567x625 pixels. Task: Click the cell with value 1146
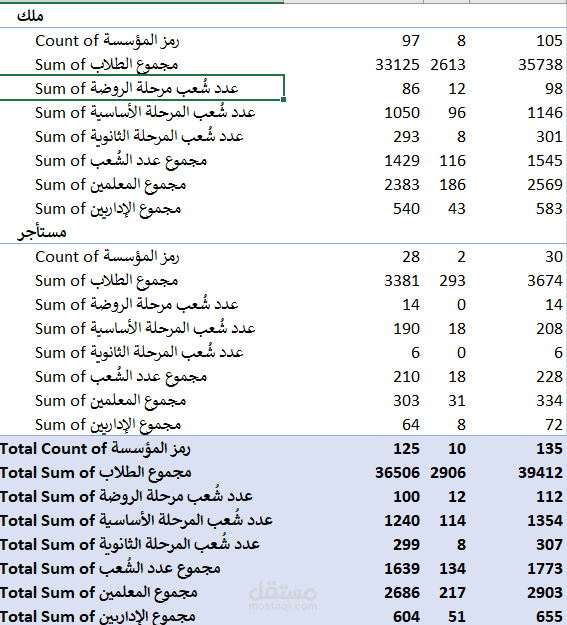(545, 113)
